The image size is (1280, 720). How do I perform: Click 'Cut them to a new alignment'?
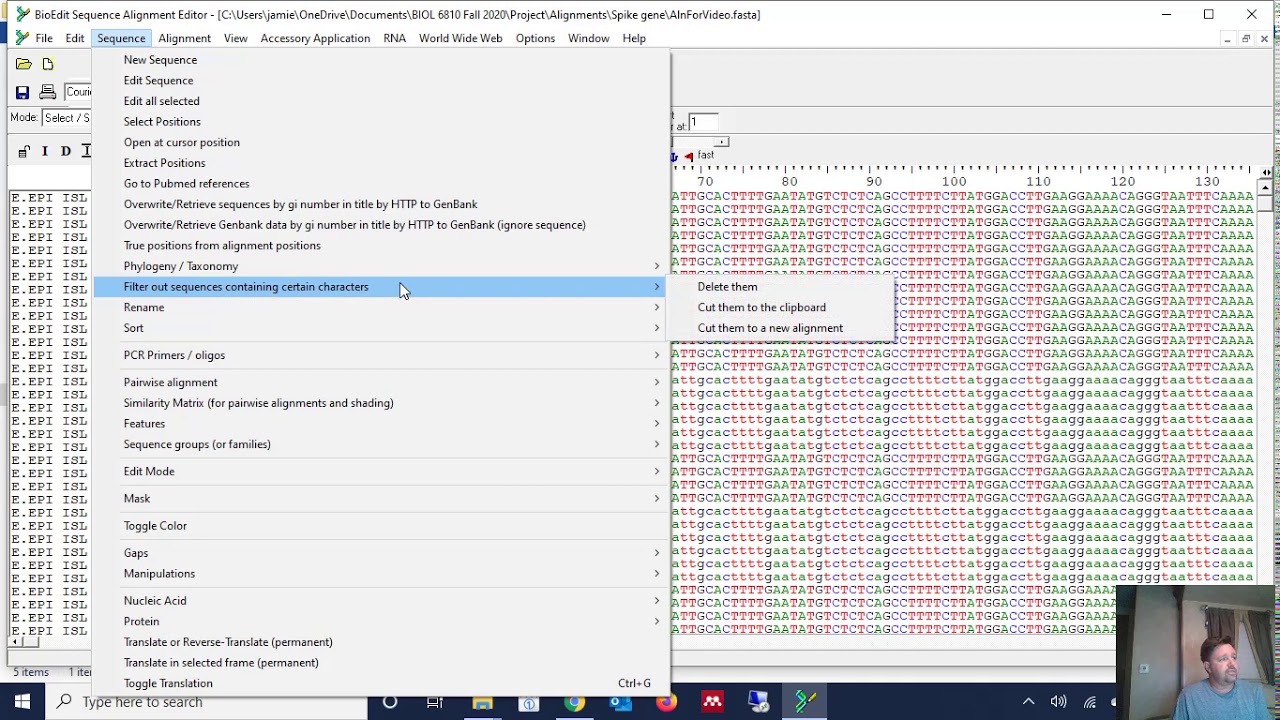tap(782, 328)
